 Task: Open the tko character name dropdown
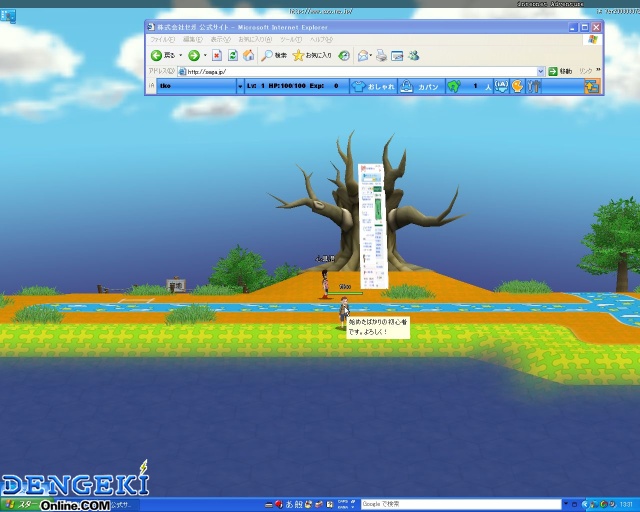click(x=240, y=86)
